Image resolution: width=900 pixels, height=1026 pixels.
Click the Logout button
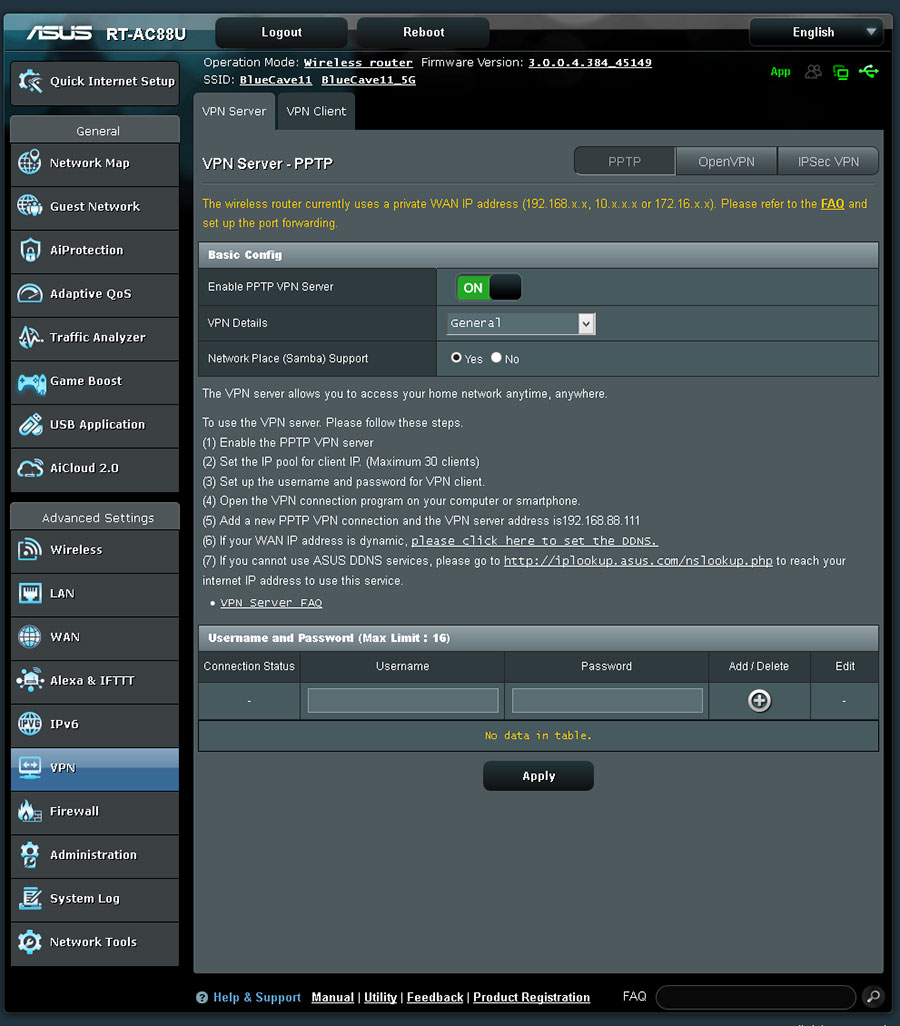281,32
